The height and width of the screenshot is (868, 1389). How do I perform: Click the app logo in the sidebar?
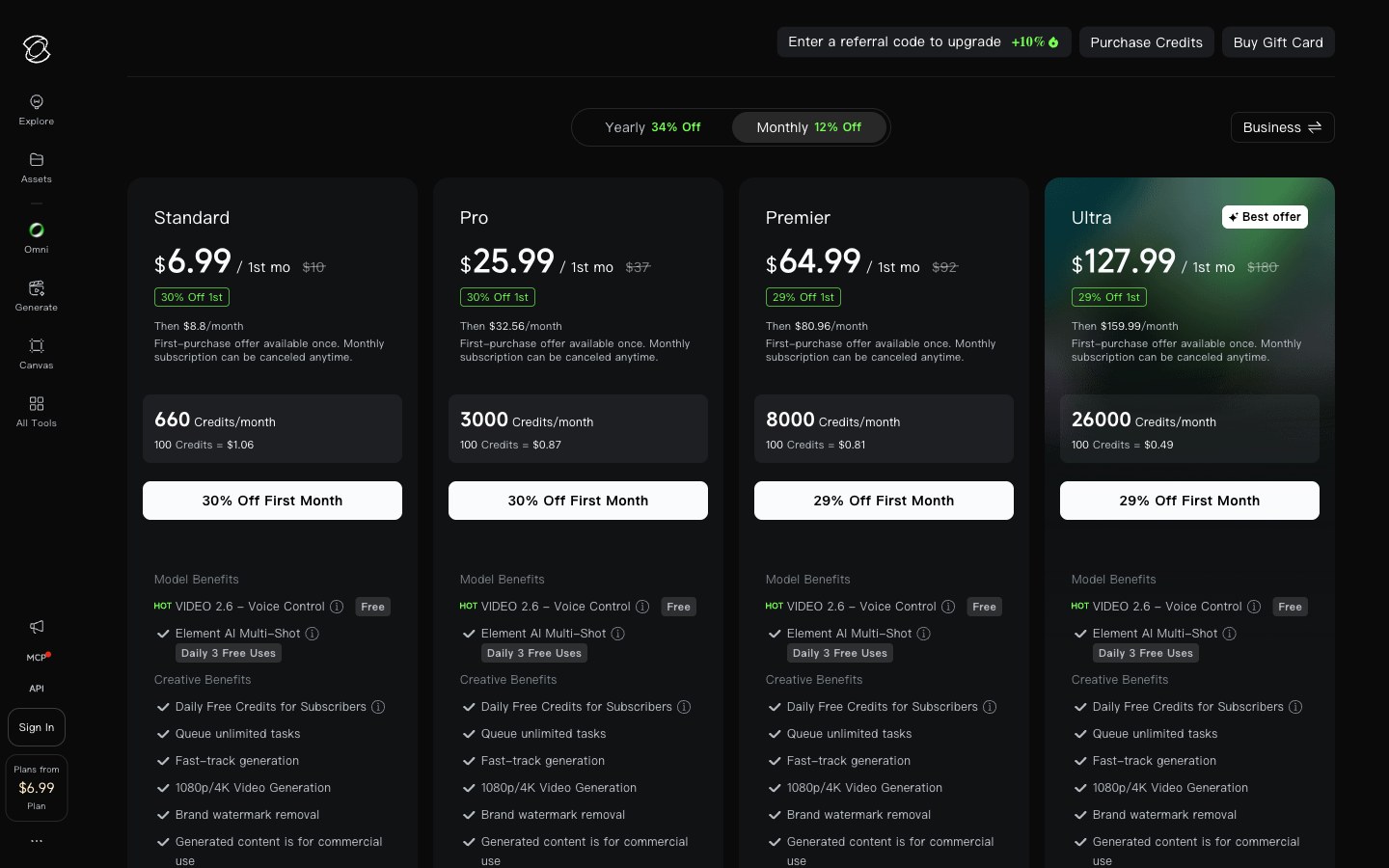tap(37, 49)
